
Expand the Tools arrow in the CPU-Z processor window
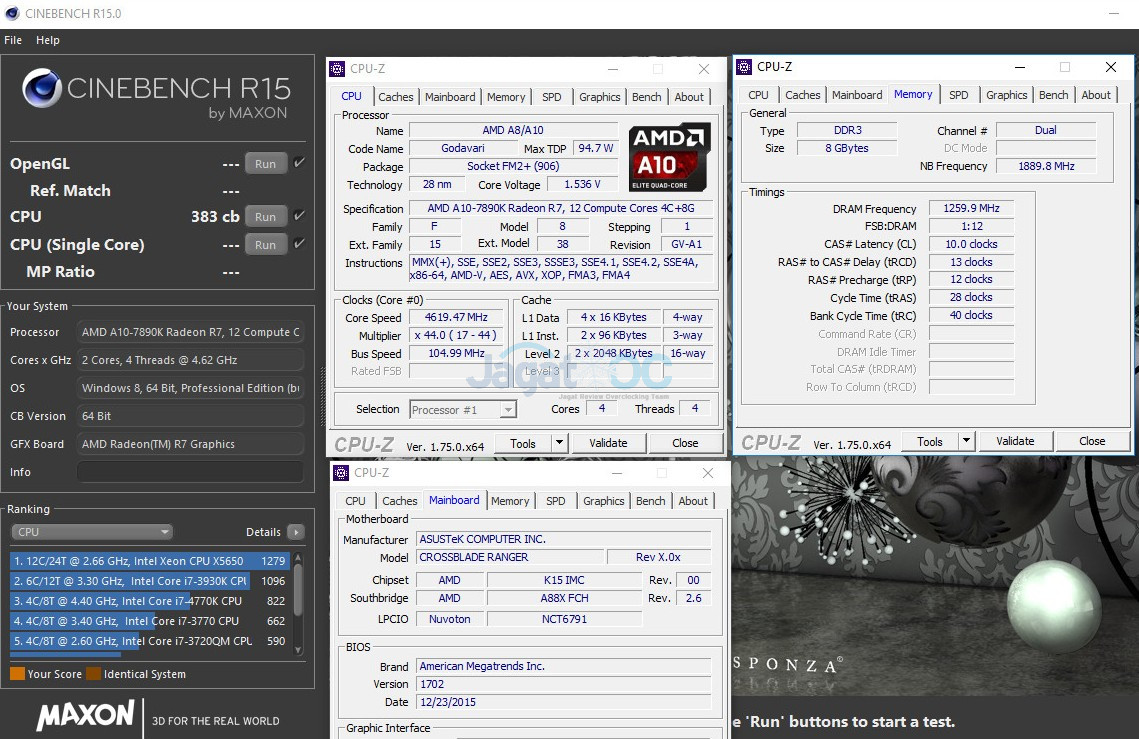(559, 443)
